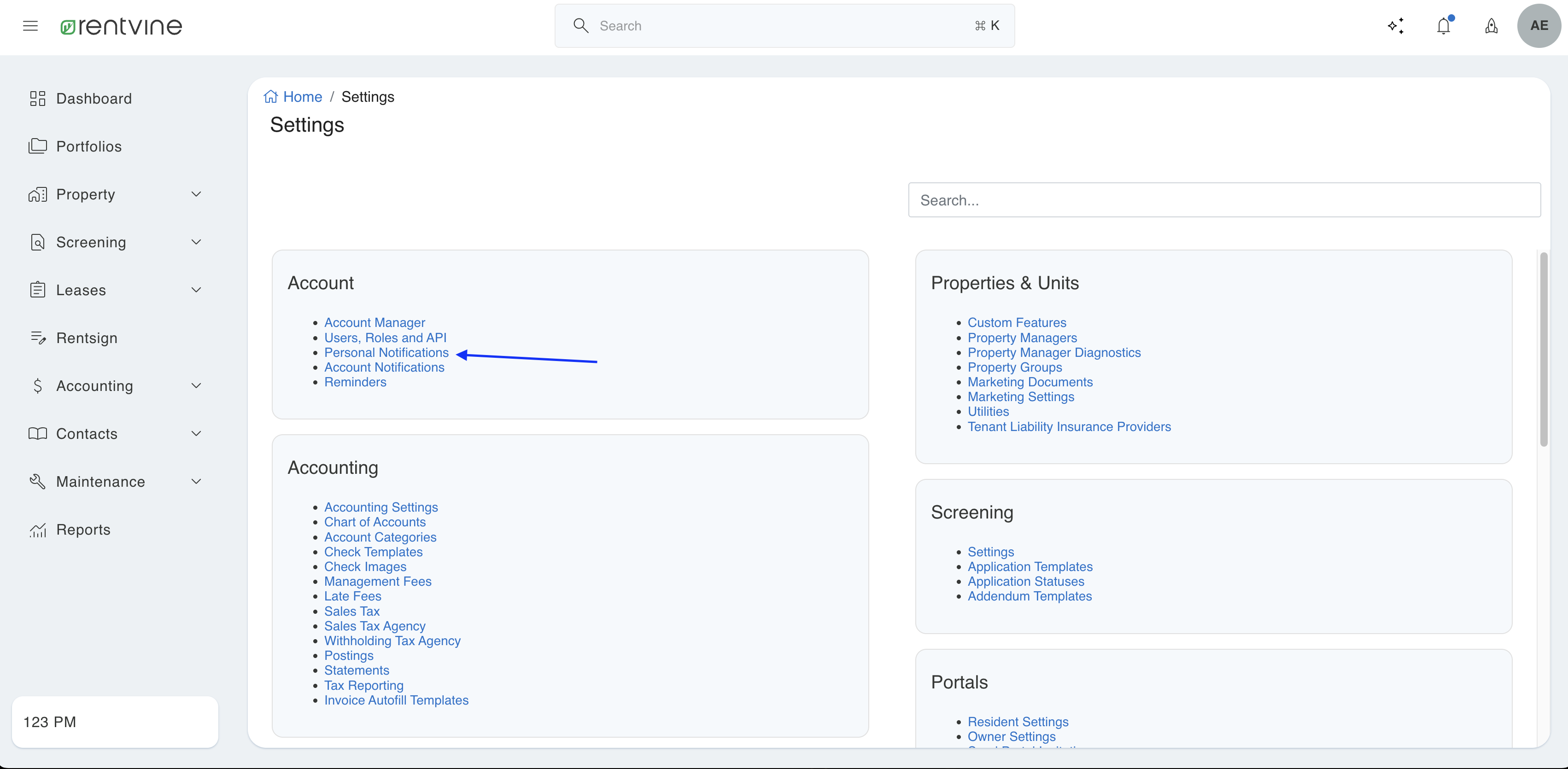Open Tenant Liability Insurance Providers
The width and height of the screenshot is (1568, 769).
click(x=1069, y=426)
